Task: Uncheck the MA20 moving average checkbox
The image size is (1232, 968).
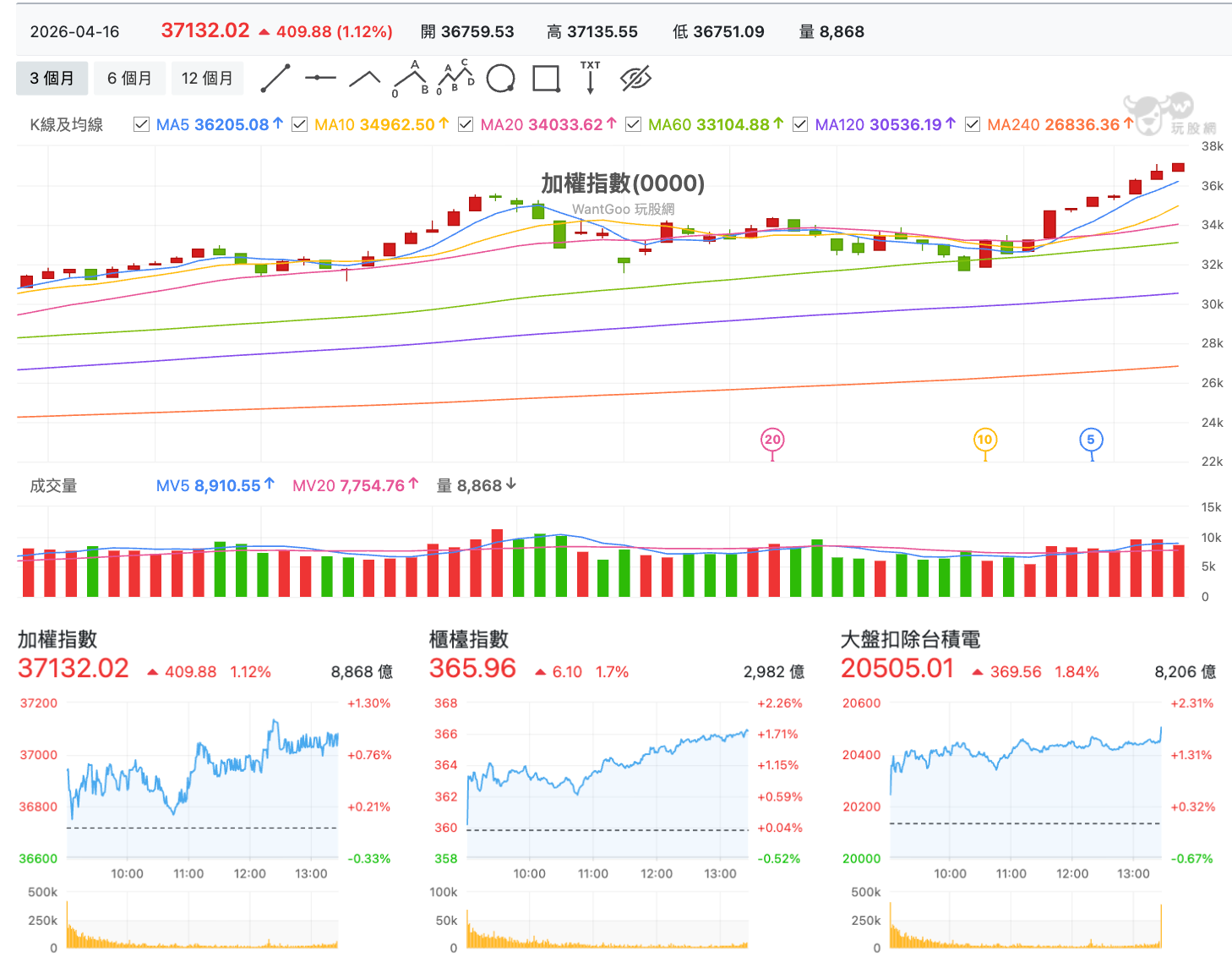Action: click(466, 125)
